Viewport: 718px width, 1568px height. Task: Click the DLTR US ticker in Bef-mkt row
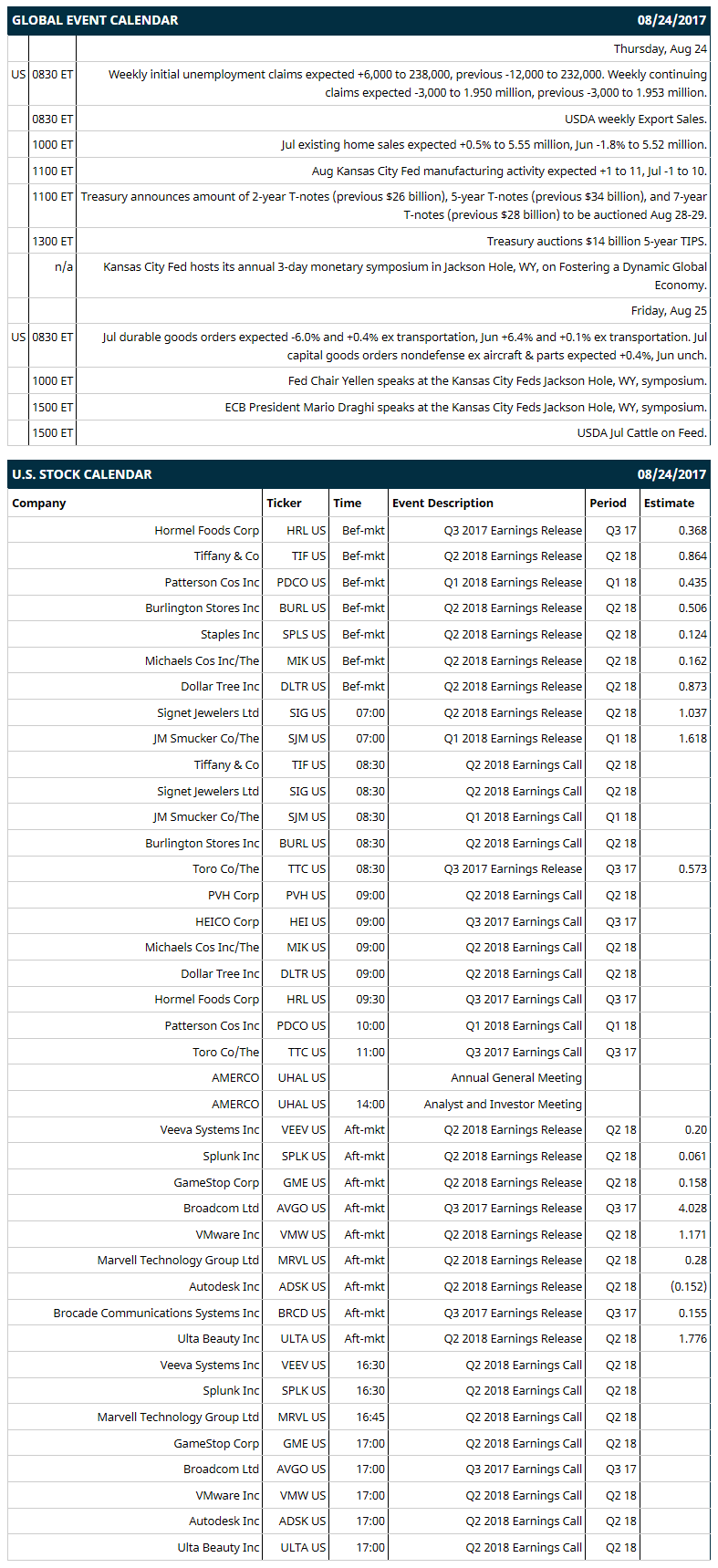pos(303,686)
